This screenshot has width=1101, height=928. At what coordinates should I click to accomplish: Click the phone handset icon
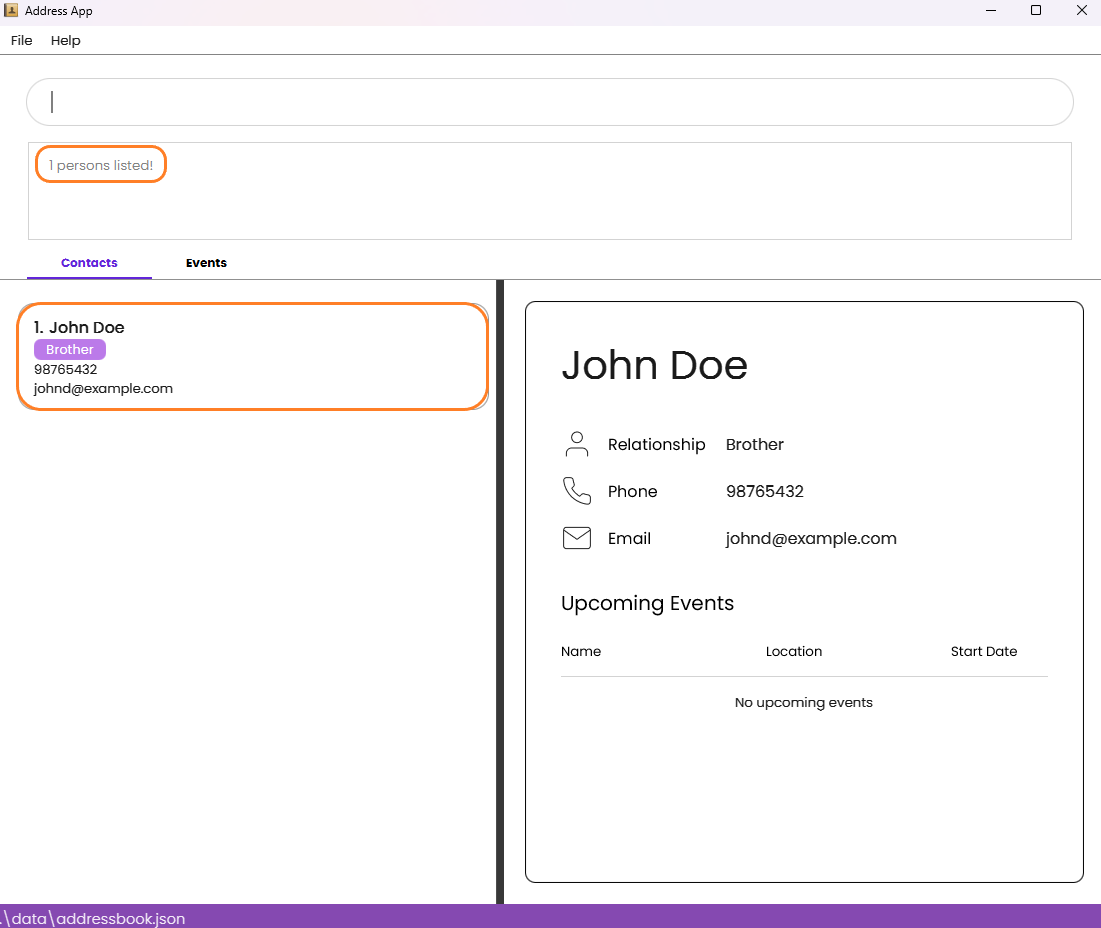576,491
